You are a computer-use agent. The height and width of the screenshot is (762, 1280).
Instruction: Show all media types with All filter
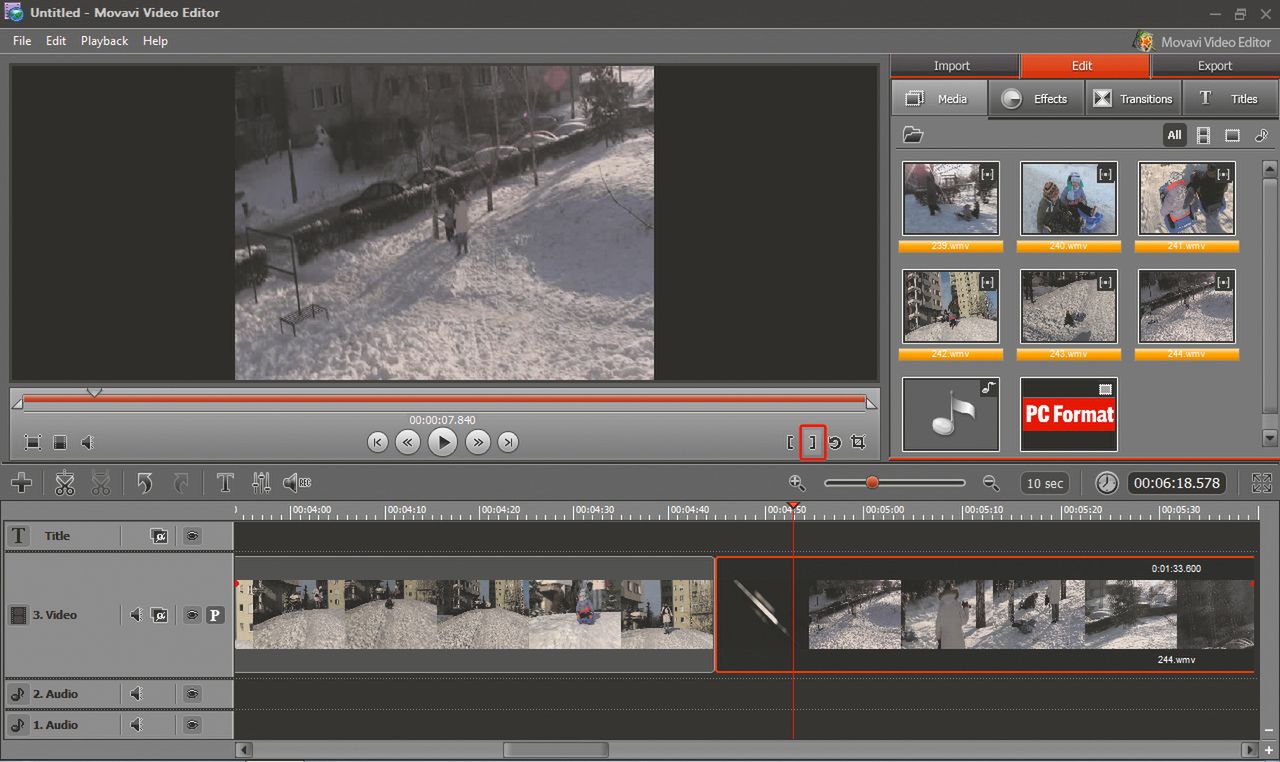coord(1174,135)
